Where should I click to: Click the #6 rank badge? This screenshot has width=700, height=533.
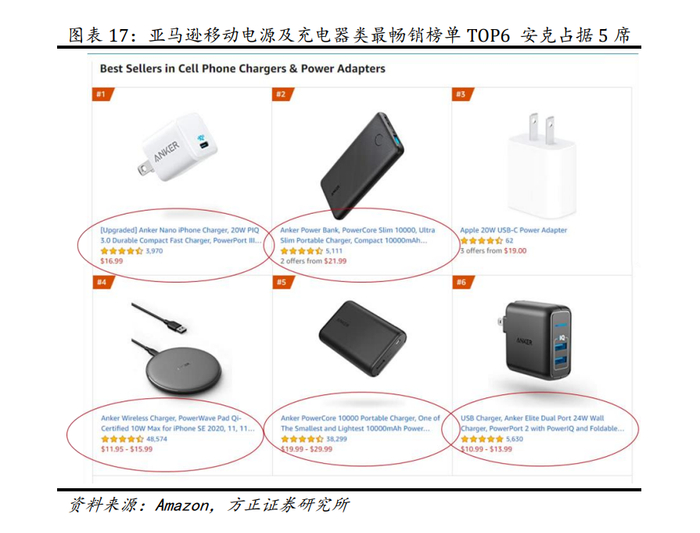click(463, 282)
